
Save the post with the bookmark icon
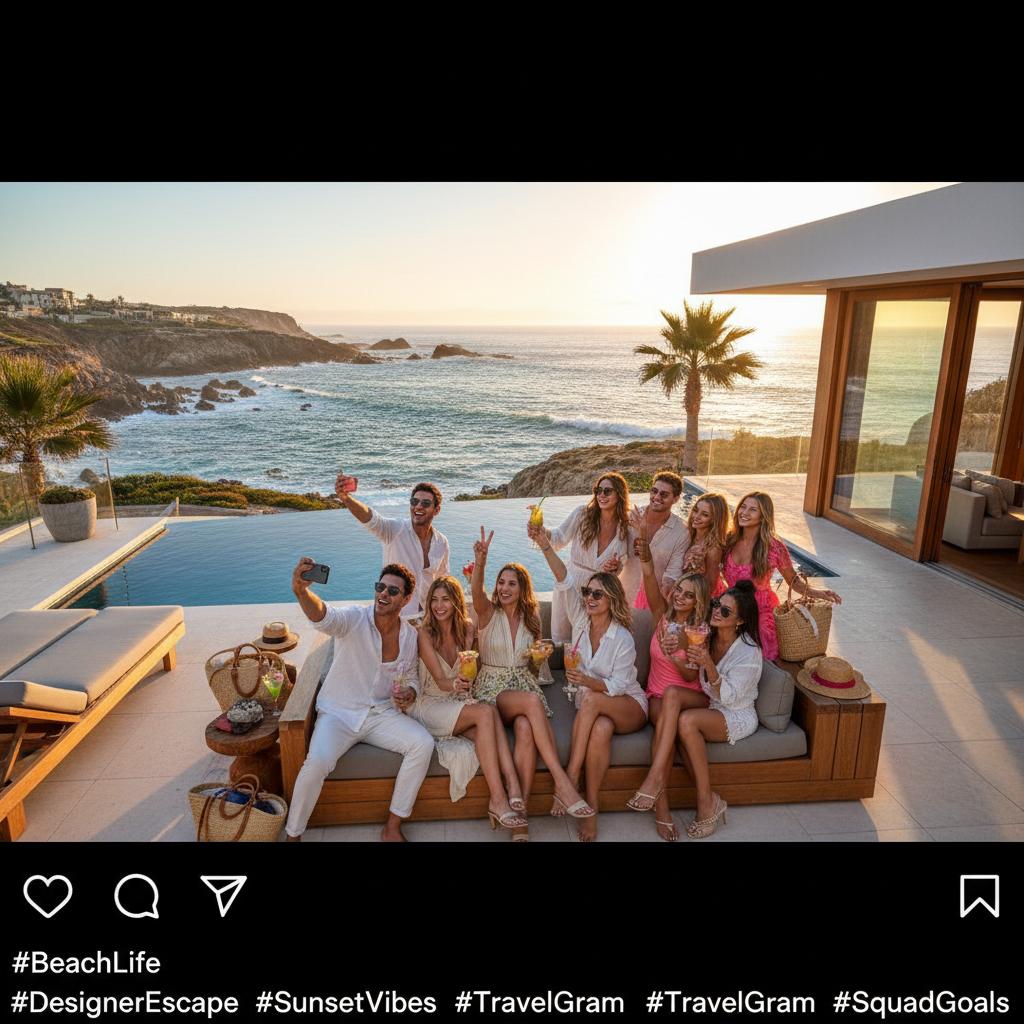click(979, 896)
